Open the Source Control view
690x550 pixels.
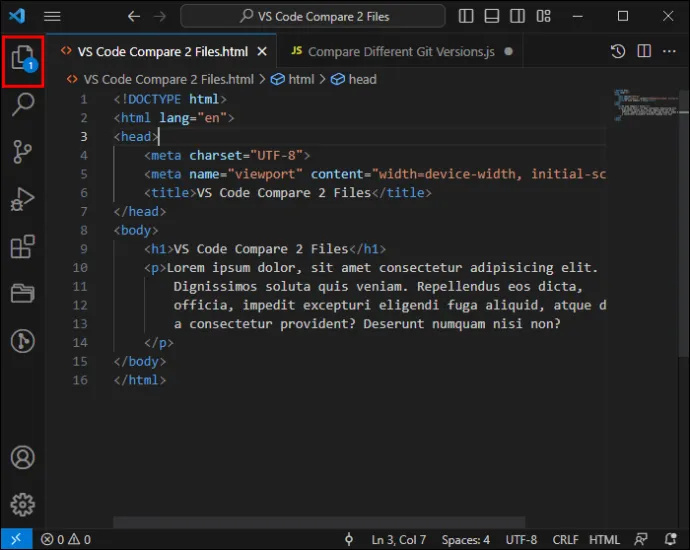tap(23, 152)
